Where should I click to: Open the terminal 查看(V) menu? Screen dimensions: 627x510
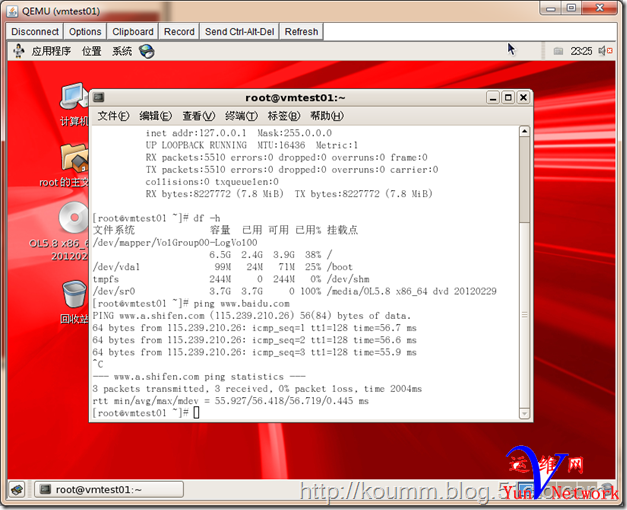(199, 116)
